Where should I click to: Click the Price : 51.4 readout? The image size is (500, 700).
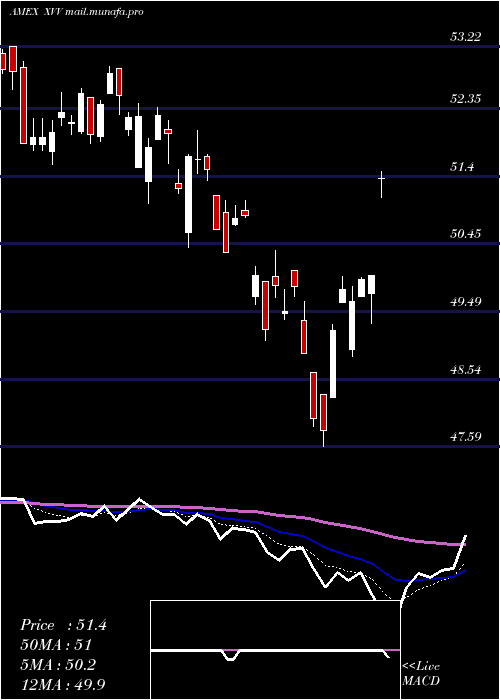tap(63, 625)
